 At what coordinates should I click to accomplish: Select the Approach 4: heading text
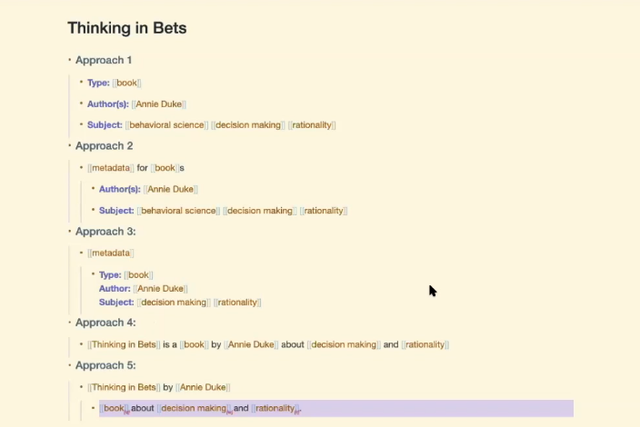click(105, 322)
